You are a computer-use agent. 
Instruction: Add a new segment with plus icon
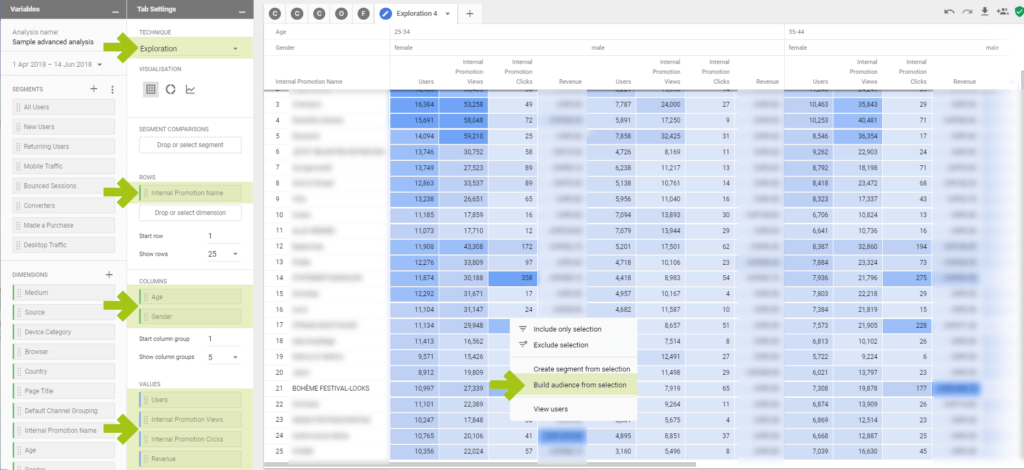[x=94, y=89]
